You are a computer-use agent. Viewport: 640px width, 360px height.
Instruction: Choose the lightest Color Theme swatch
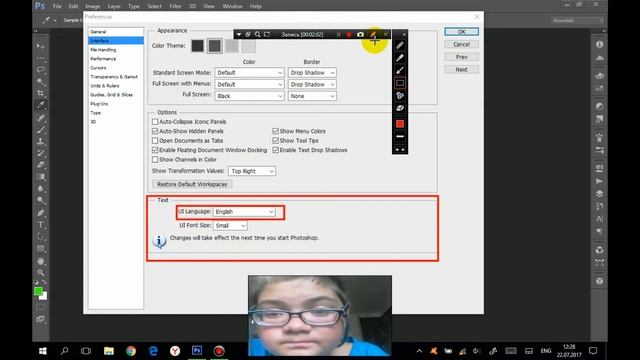coord(249,46)
